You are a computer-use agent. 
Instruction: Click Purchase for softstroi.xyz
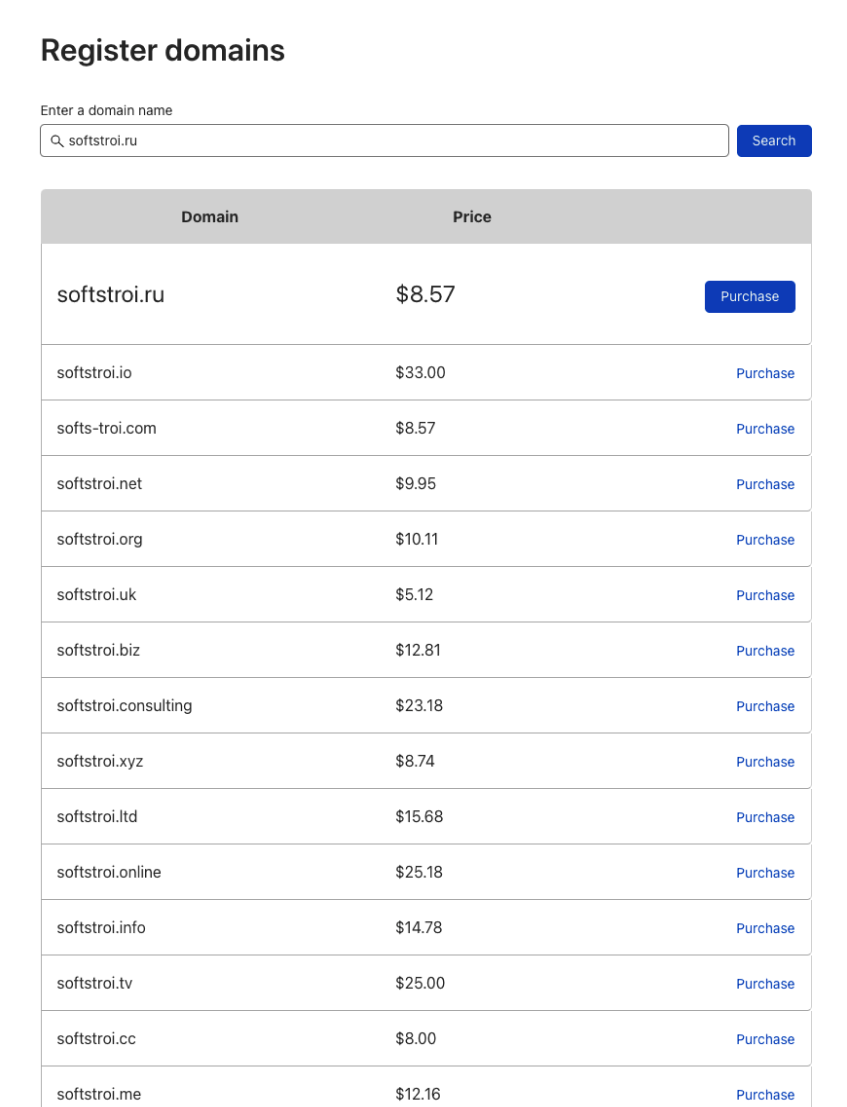[x=765, y=762]
